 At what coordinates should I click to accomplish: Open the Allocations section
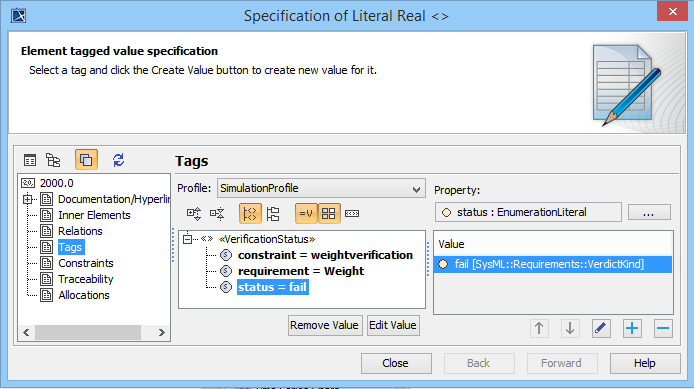pyautogui.click(x=84, y=295)
